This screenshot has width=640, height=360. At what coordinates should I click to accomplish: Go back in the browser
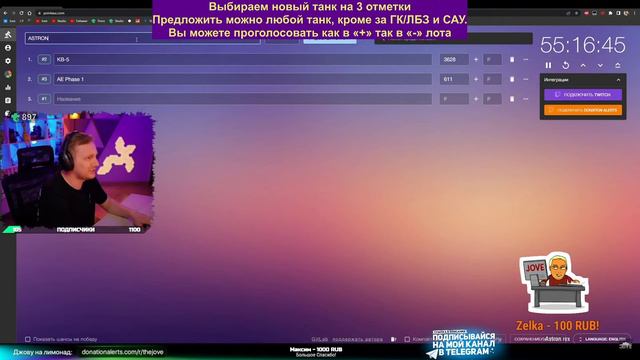(5, 13)
